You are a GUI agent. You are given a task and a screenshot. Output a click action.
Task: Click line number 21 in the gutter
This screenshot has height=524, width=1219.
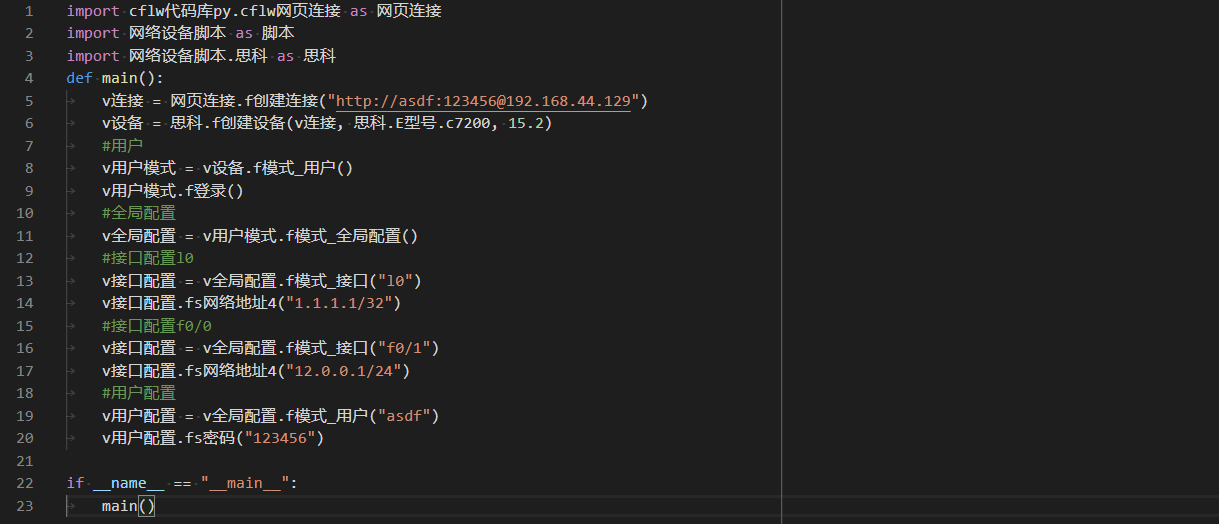24,461
